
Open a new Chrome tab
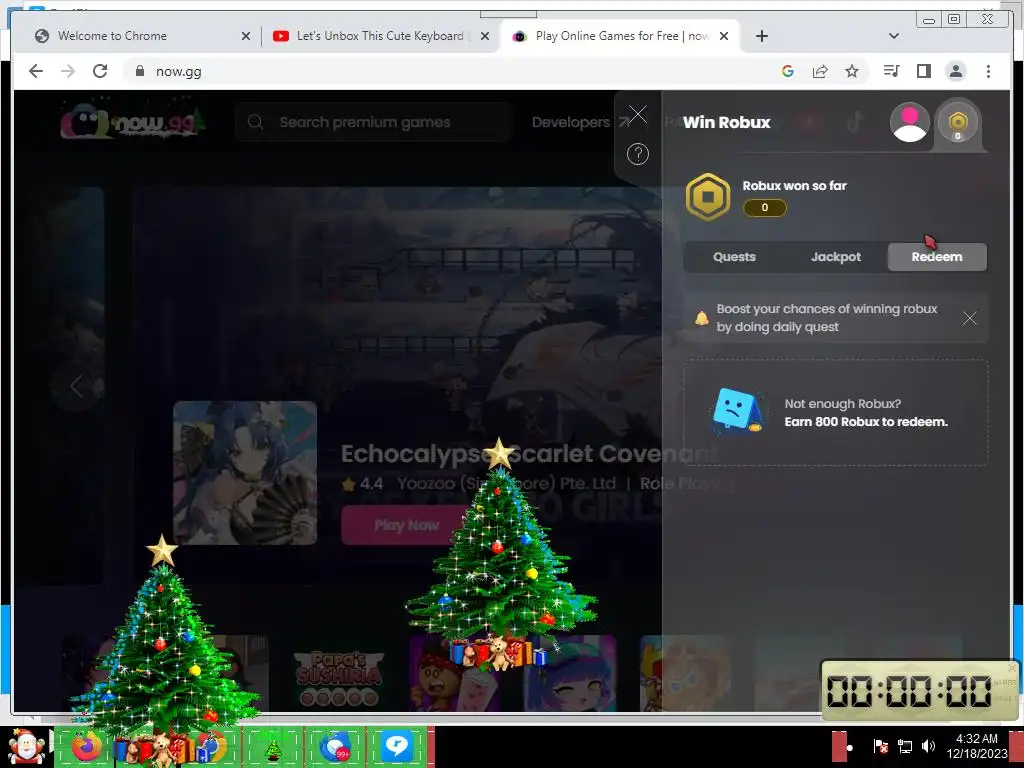point(761,37)
